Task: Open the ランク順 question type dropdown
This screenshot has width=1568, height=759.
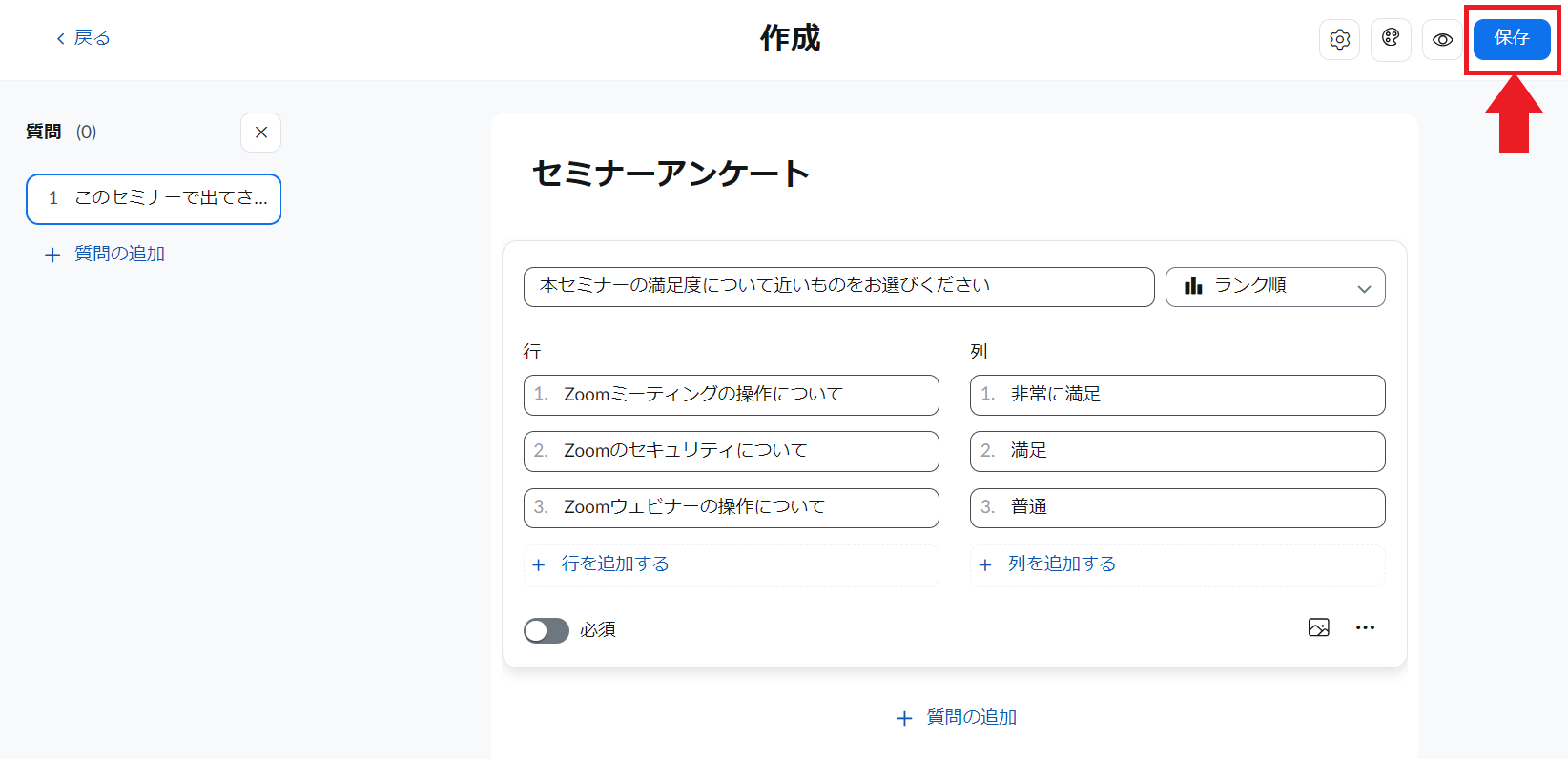Action: click(x=1275, y=286)
